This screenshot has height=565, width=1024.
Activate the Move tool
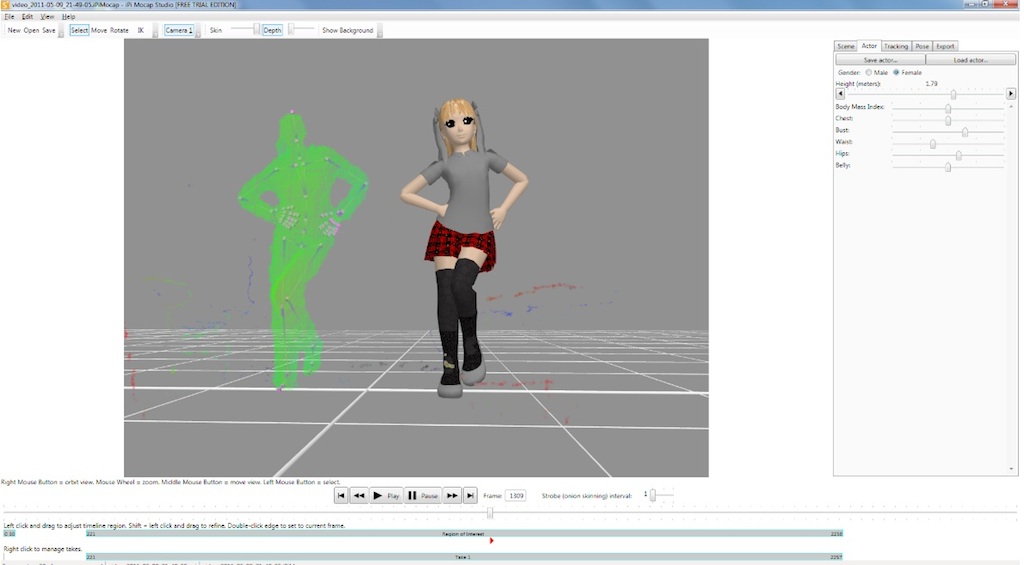coord(99,30)
